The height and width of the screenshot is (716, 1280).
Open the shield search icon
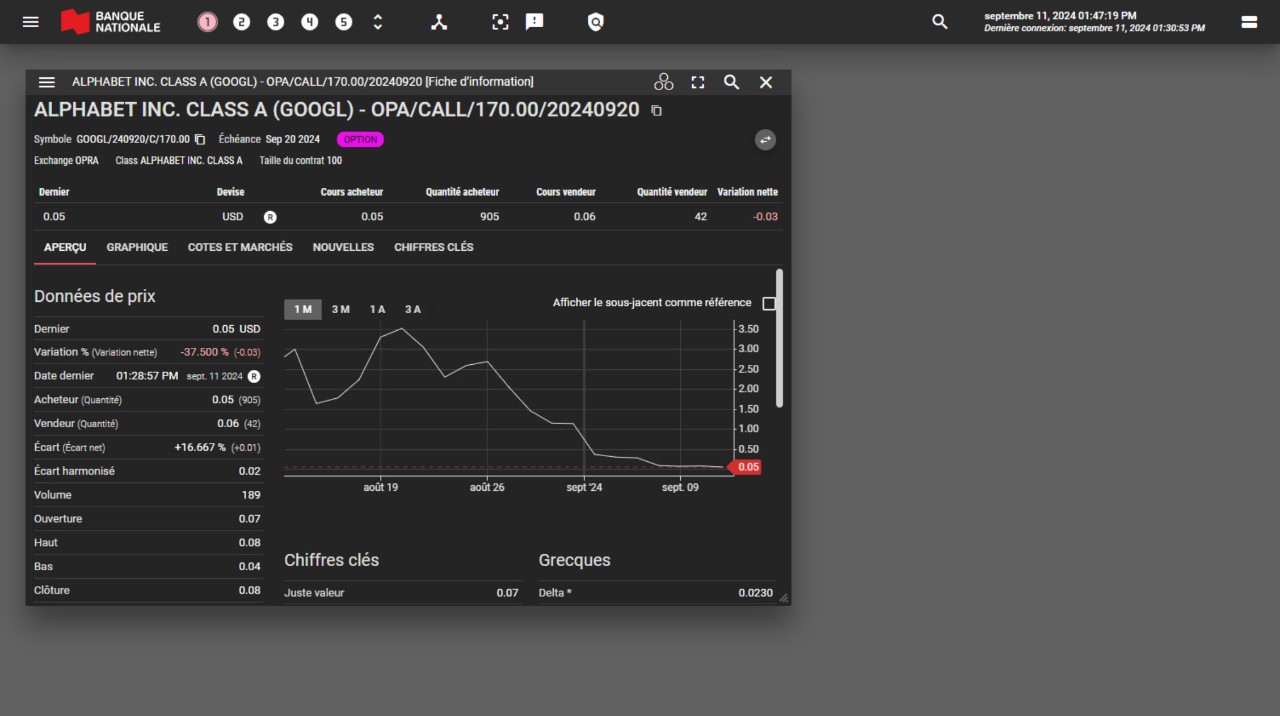(x=595, y=21)
